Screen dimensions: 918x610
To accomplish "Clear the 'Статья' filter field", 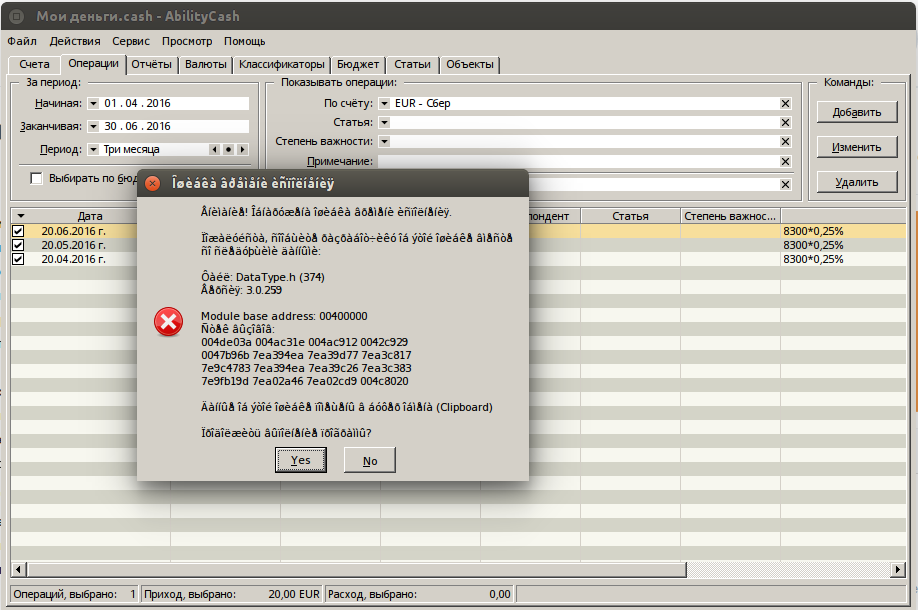I will point(785,122).
